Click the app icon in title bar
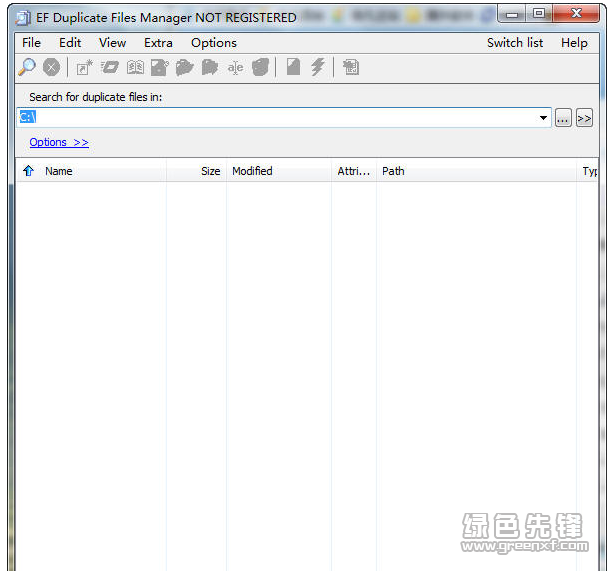This screenshot has height=571, width=610. pos(23,17)
